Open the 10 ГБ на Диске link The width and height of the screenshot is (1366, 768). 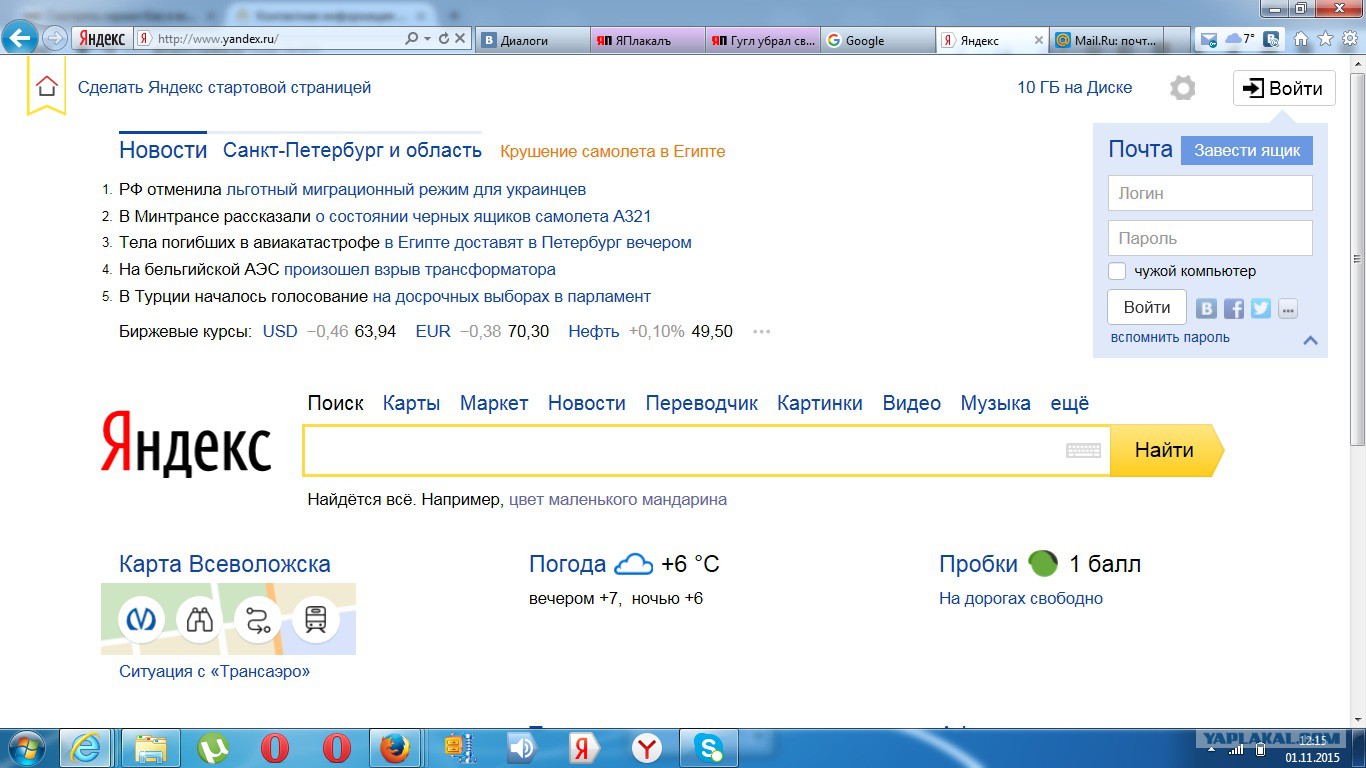tap(1075, 87)
